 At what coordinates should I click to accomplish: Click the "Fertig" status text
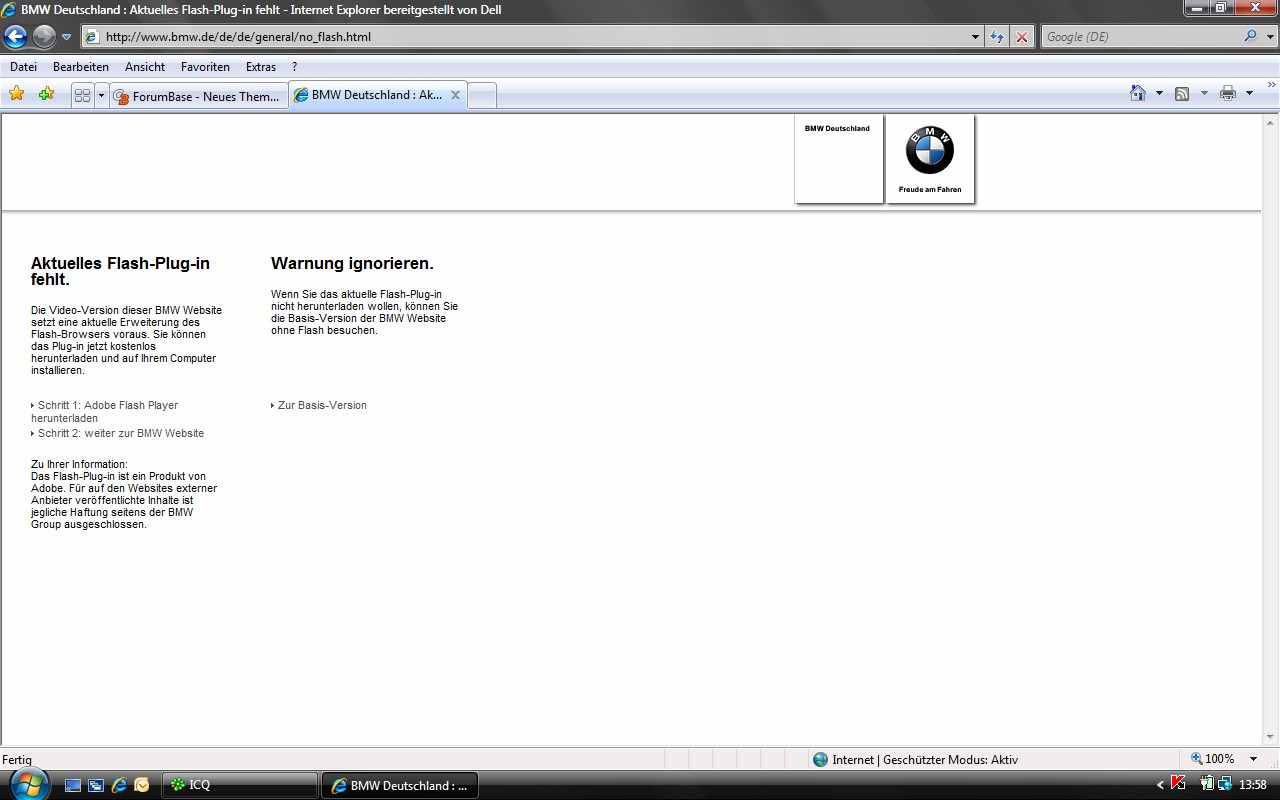(17, 759)
